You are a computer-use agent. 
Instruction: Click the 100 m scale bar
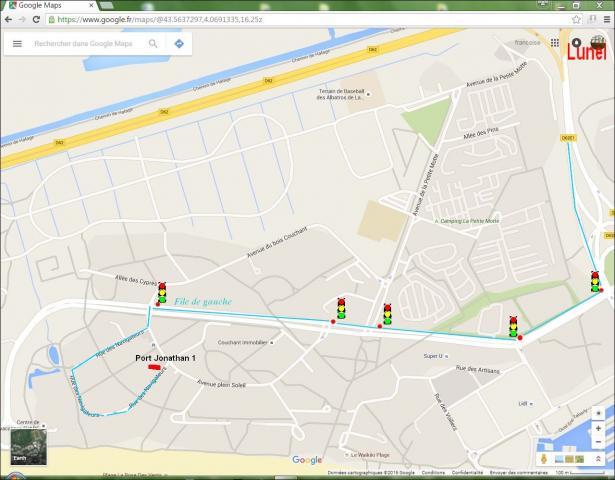(x=579, y=473)
